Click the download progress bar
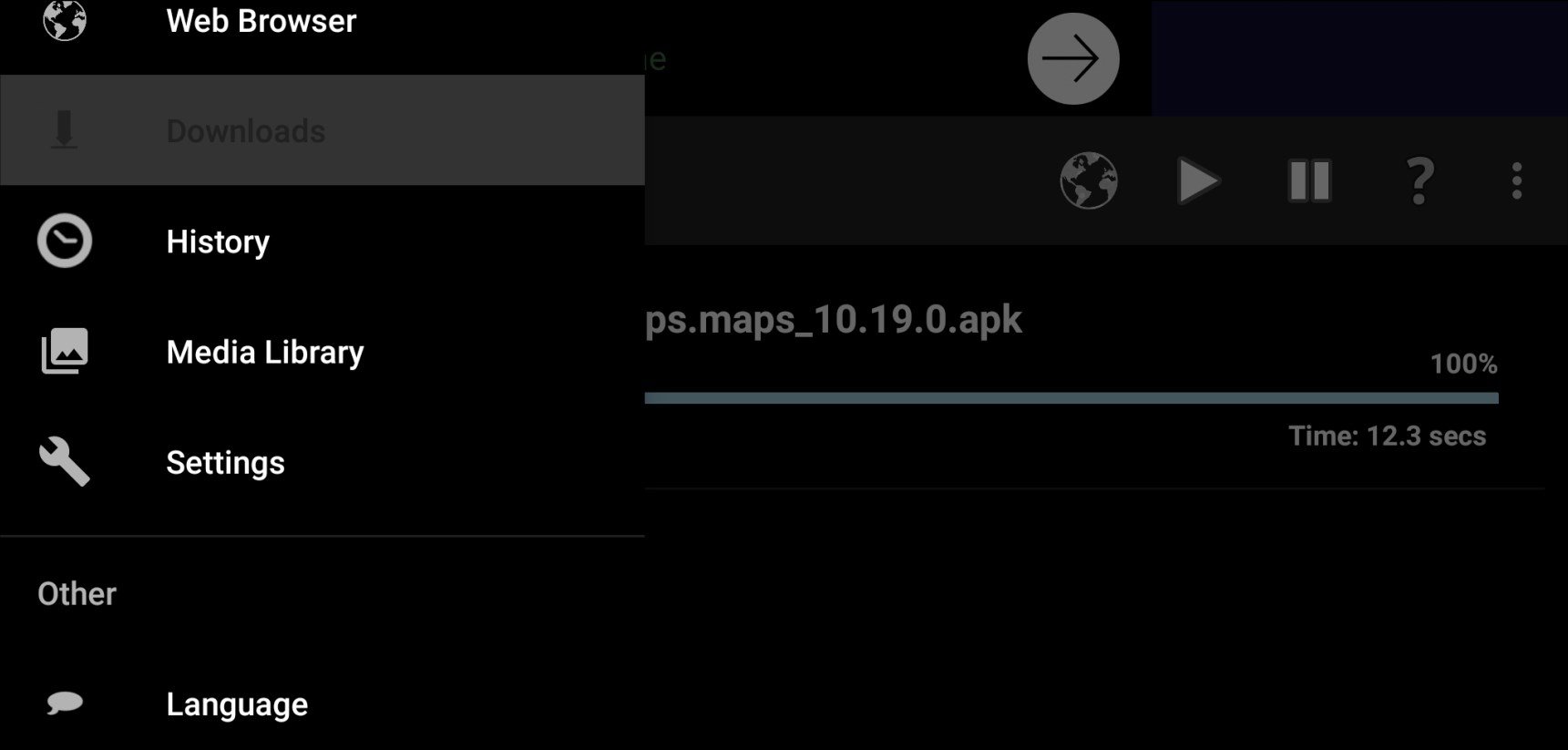Image resolution: width=1568 pixels, height=750 pixels. tap(1071, 398)
